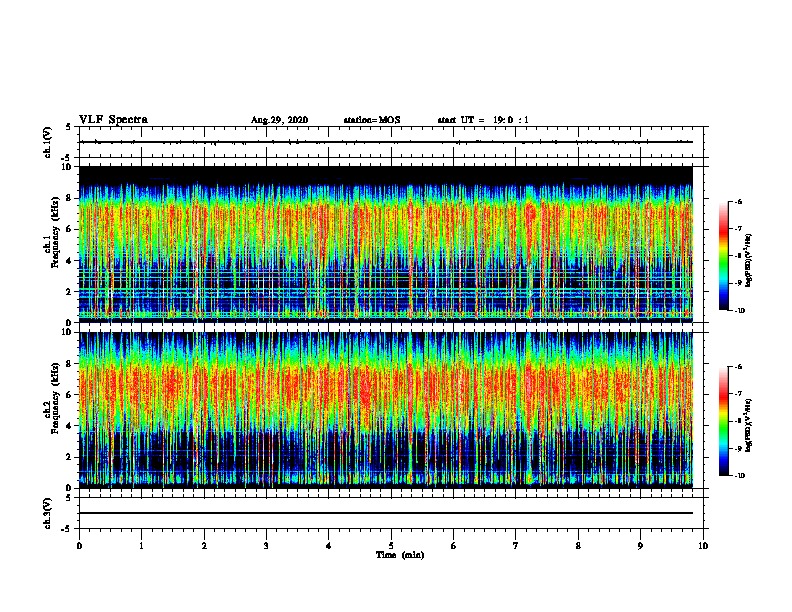Image resolution: width=792 pixels, height=612 pixels.
Task: Select the "start UT = 19: 0 : 1" text
Action: pos(483,120)
